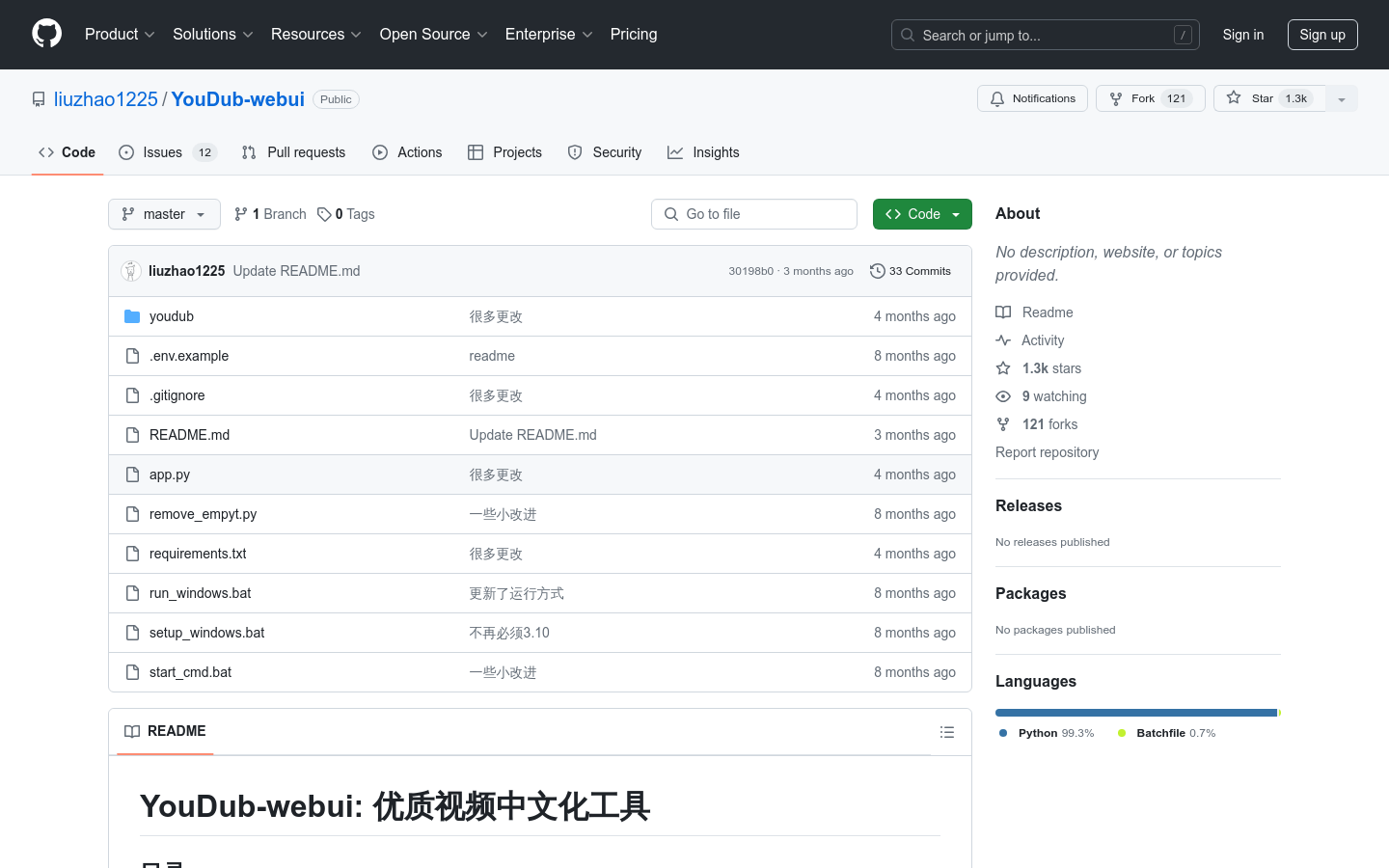View the 0 Tags link

346,214
